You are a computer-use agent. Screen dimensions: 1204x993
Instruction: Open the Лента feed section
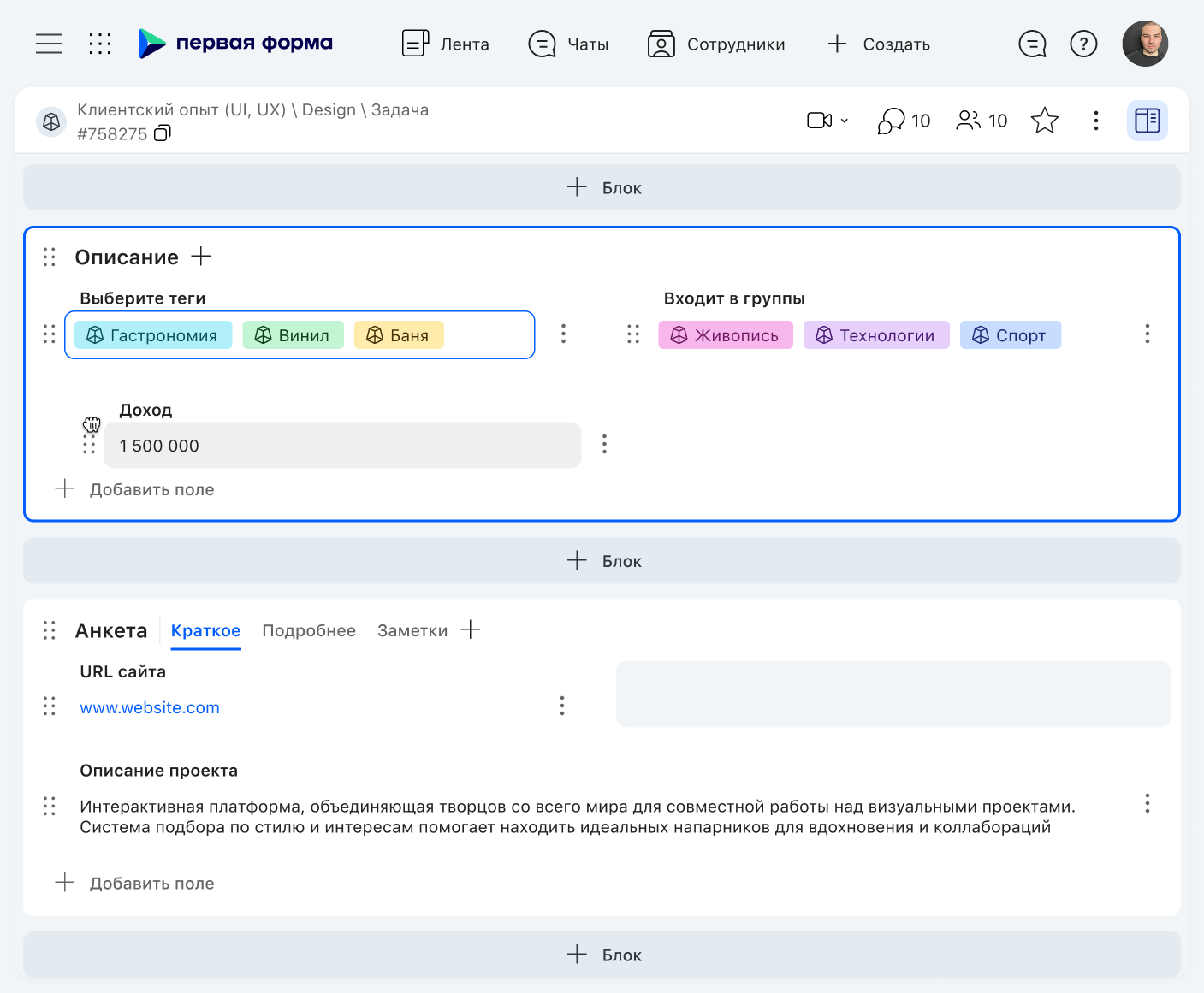click(x=446, y=44)
